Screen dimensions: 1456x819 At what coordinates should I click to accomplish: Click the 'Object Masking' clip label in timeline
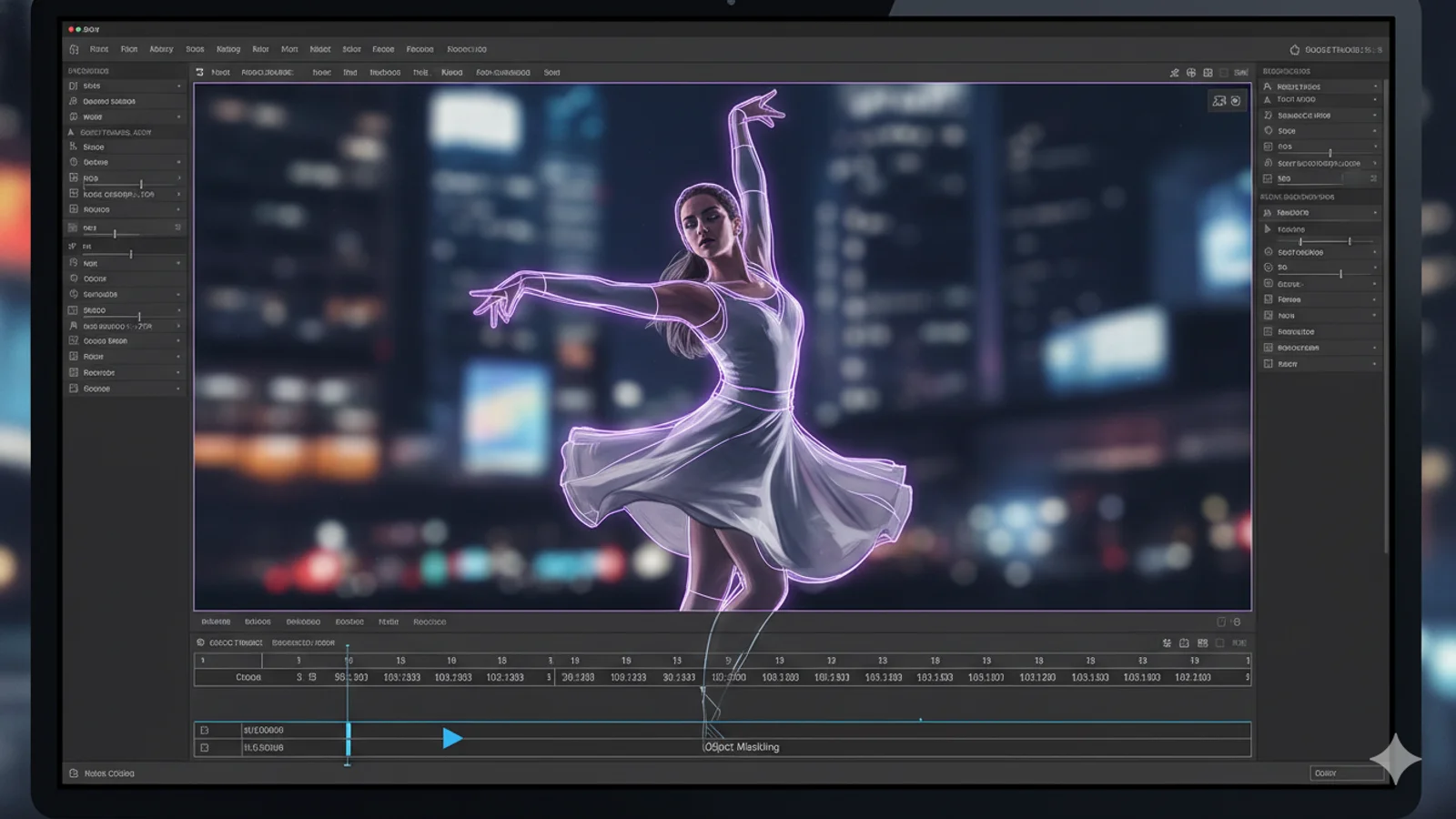coord(743,747)
